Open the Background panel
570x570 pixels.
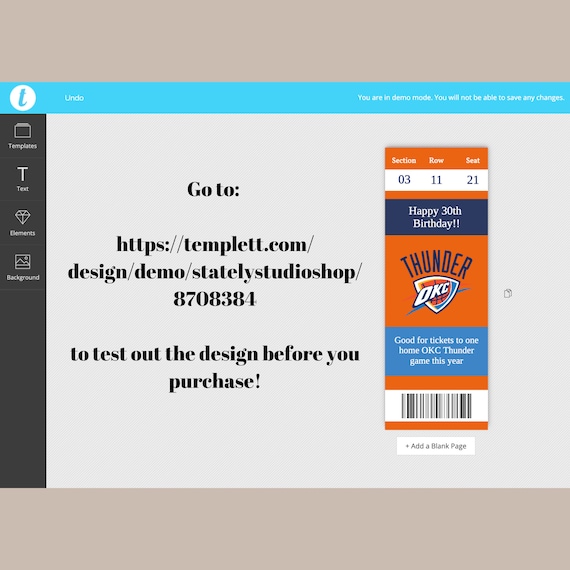(x=23, y=267)
